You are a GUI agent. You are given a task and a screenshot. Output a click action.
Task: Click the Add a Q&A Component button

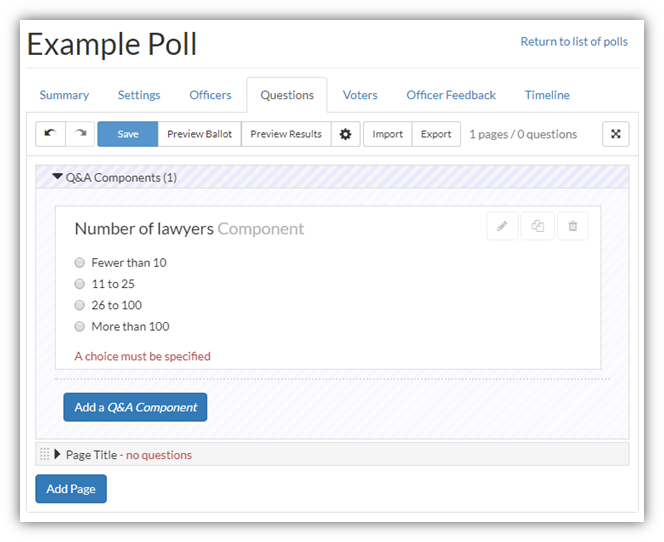(136, 407)
